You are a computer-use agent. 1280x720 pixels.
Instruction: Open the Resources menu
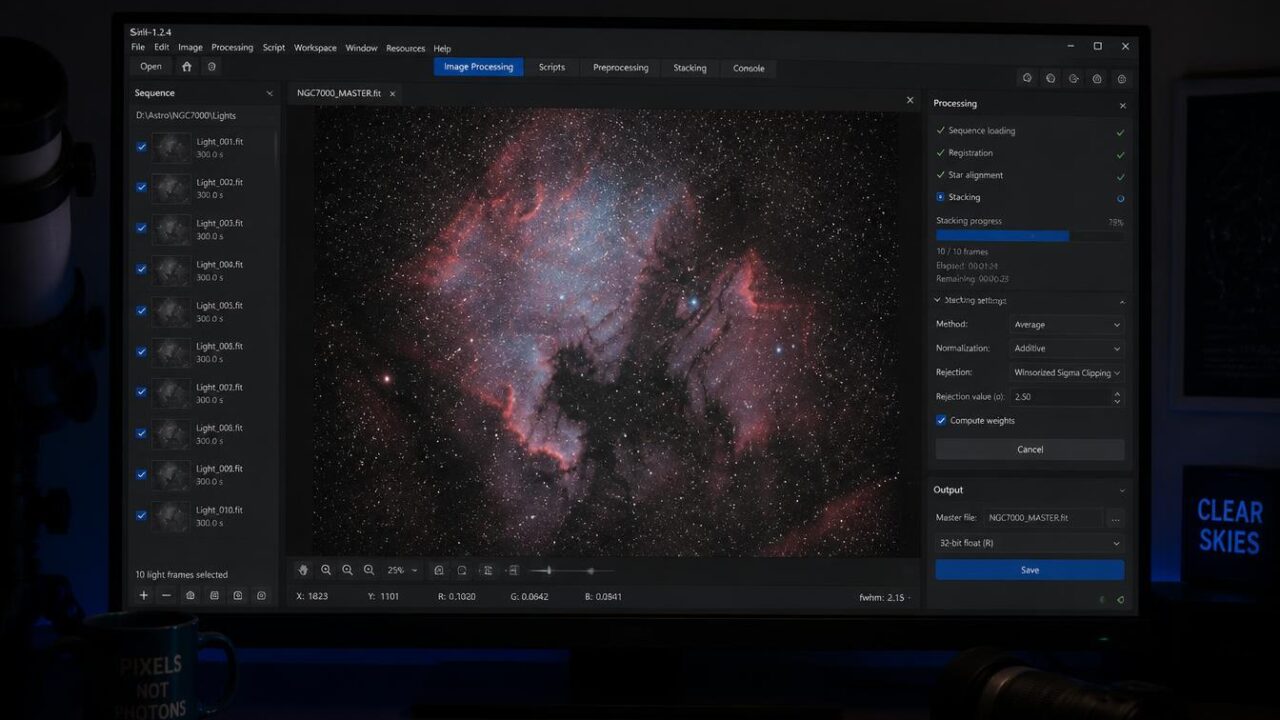(x=405, y=48)
